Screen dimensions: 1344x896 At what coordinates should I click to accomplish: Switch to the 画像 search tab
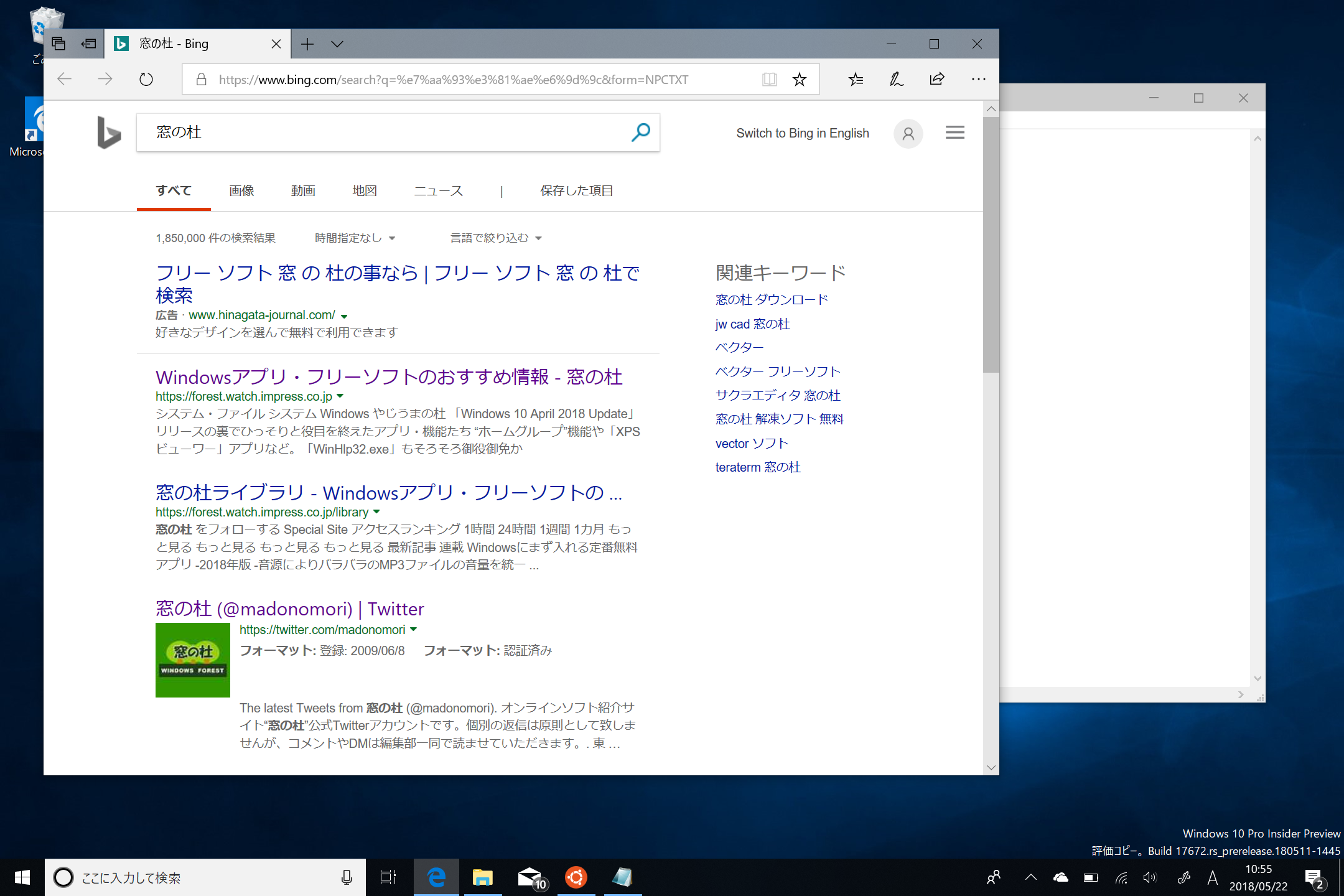tap(241, 190)
